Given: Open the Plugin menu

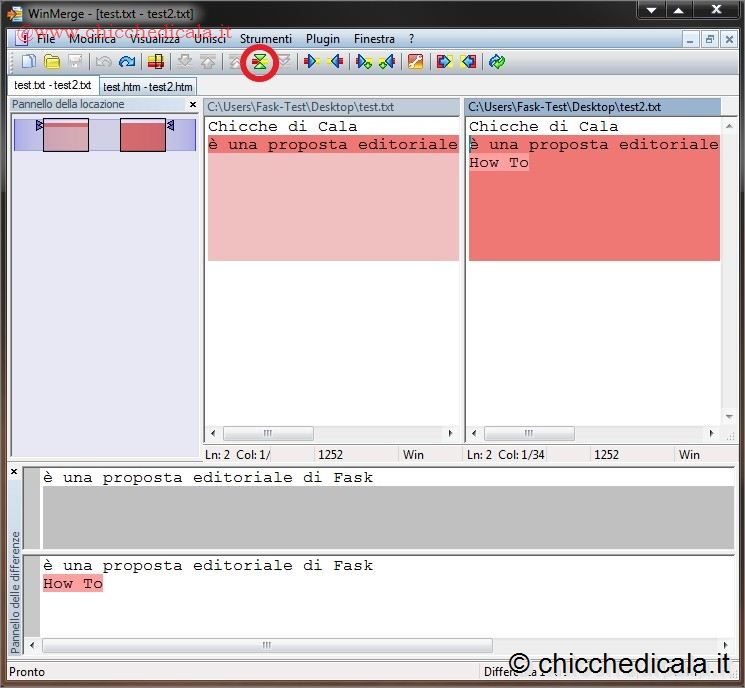Looking at the screenshot, I should point(323,39).
